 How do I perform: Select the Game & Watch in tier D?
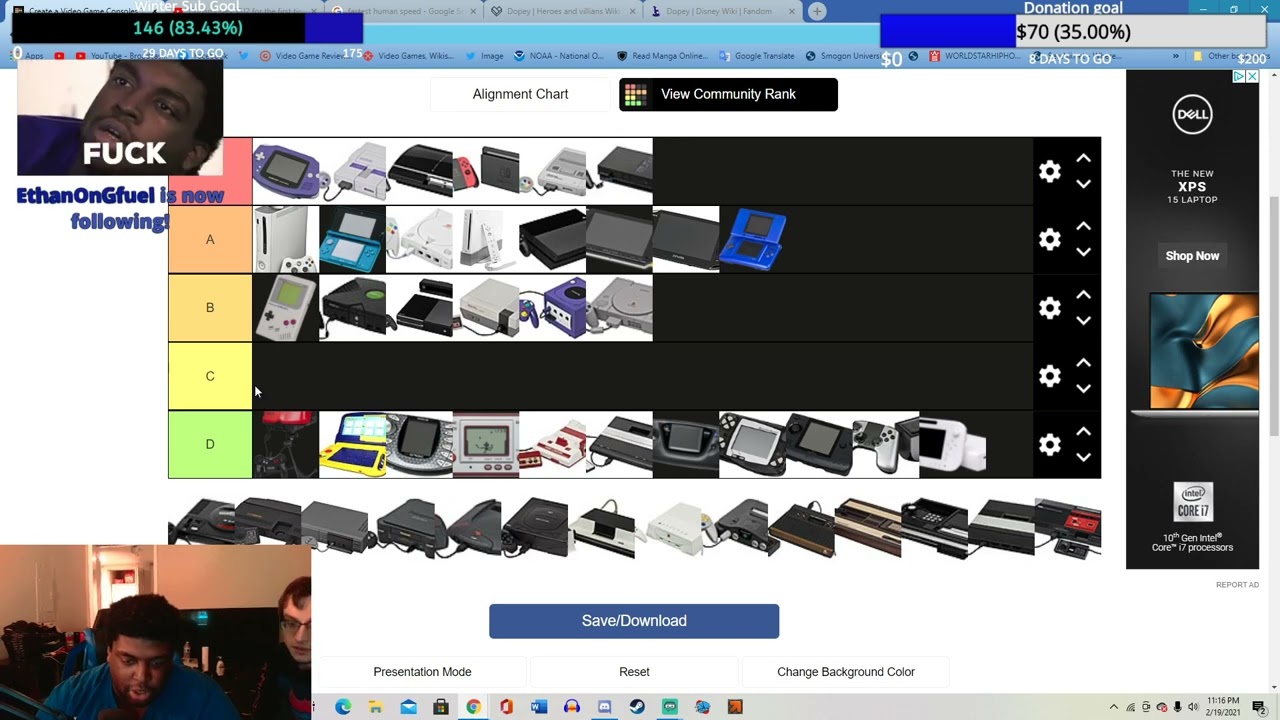click(x=486, y=444)
